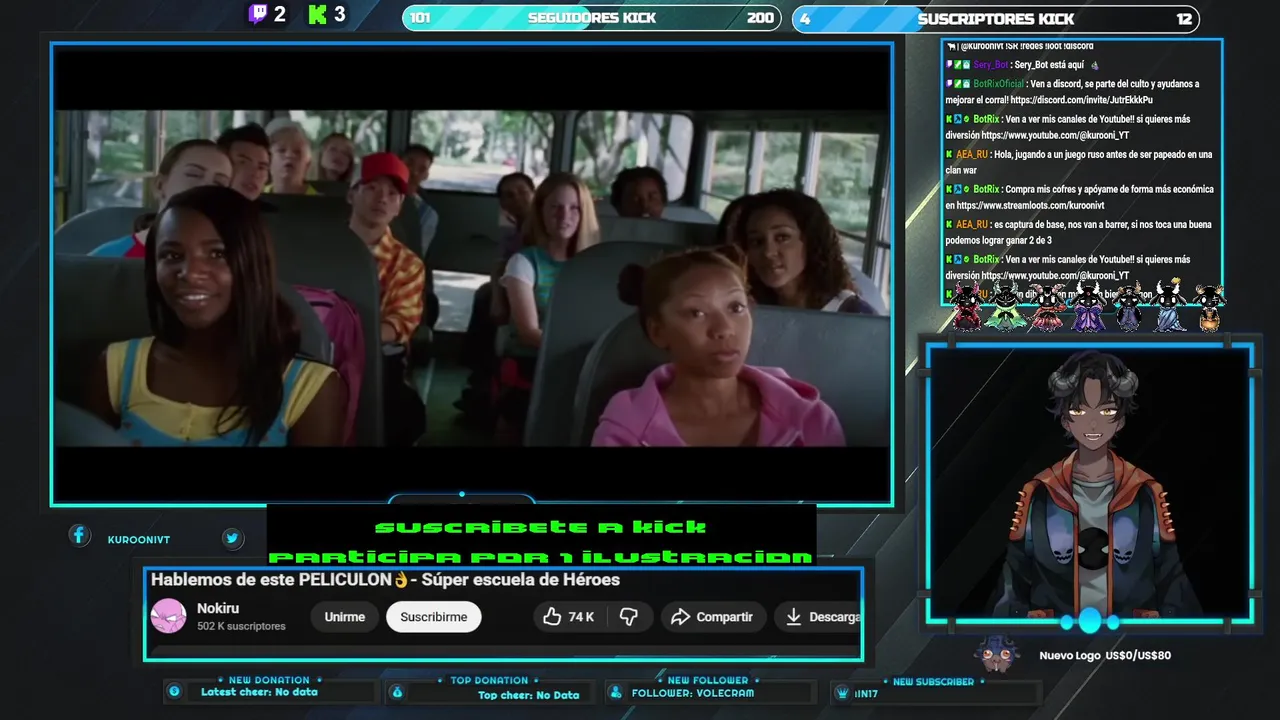Like the video with thumbs-up icon
Image resolution: width=1280 pixels, height=720 pixels.
(552, 617)
